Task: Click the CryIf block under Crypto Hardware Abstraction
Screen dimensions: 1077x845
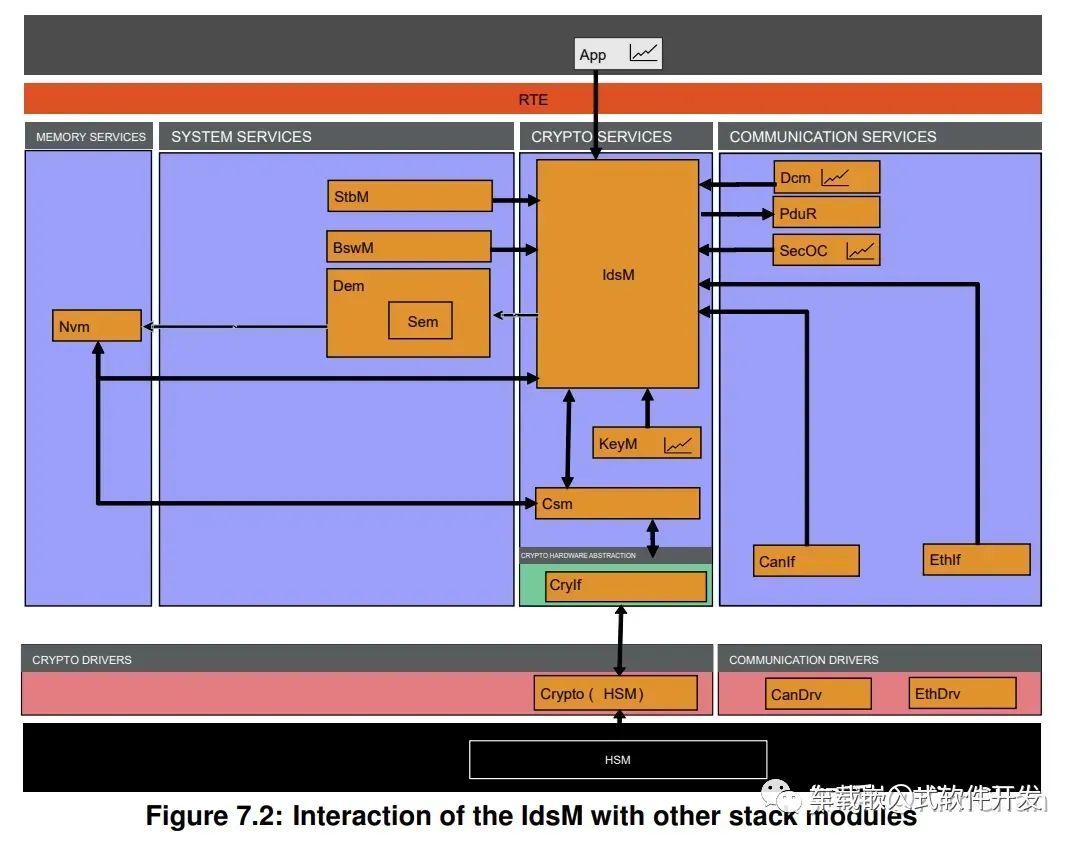Action: pyautogui.click(x=624, y=586)
